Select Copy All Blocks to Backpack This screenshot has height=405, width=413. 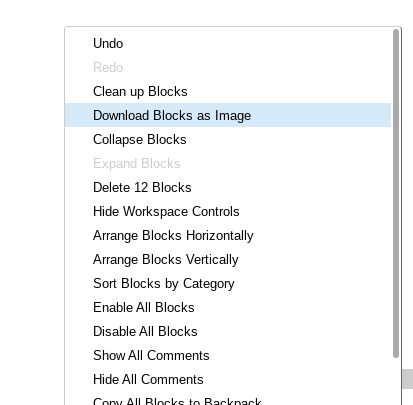pyautogui.click(x=228, y=399)
